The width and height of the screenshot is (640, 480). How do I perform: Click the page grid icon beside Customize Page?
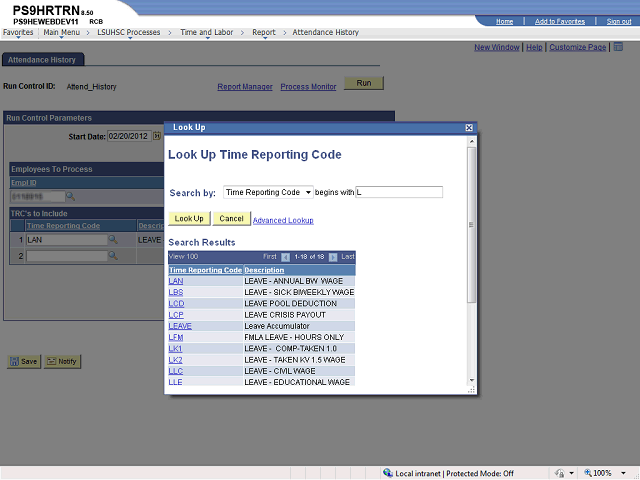coord(618,47)
